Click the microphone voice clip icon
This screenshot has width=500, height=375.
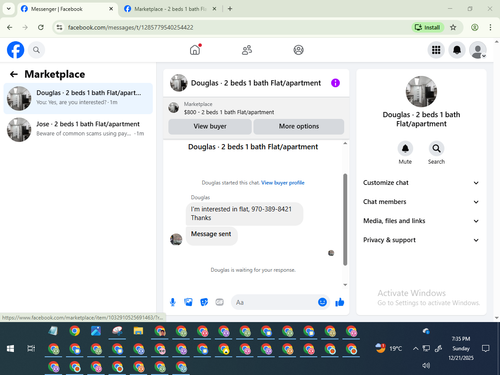(x=173, y=302)
